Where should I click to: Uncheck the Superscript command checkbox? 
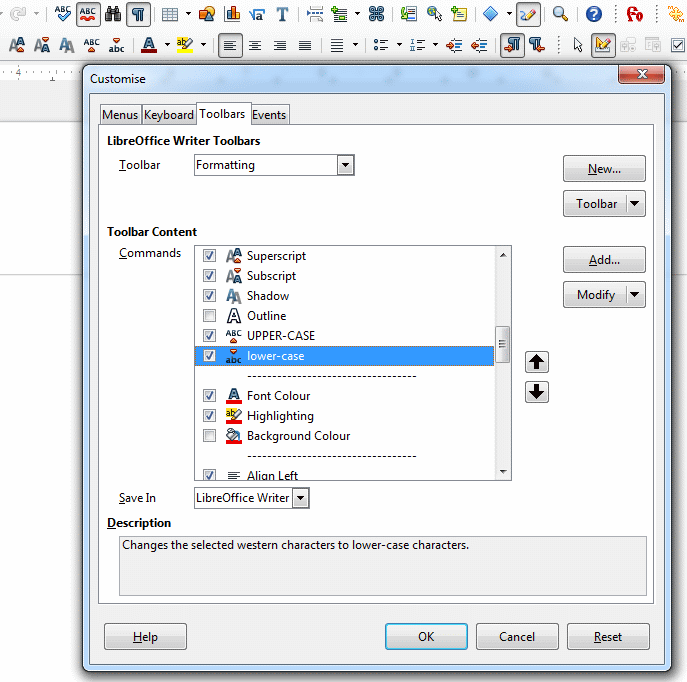210,256
